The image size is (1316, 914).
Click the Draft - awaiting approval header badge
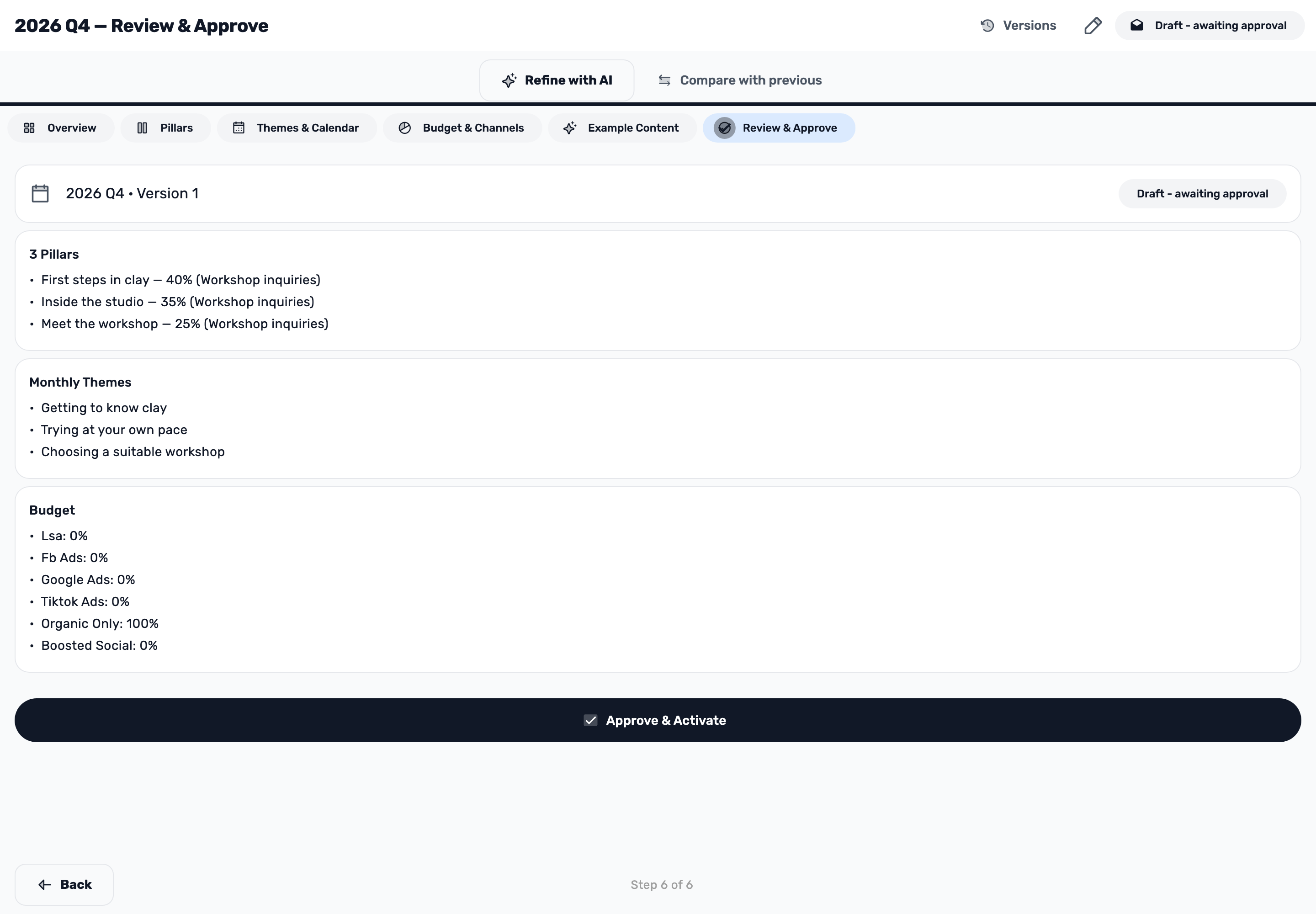(1210, 25)
